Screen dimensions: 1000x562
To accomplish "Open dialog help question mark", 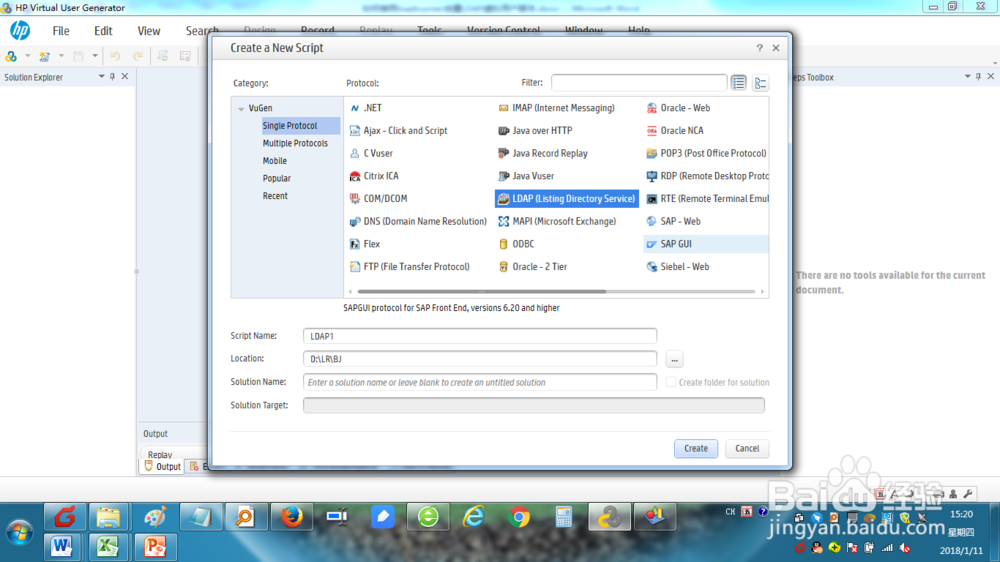I will tap(759, 48).
